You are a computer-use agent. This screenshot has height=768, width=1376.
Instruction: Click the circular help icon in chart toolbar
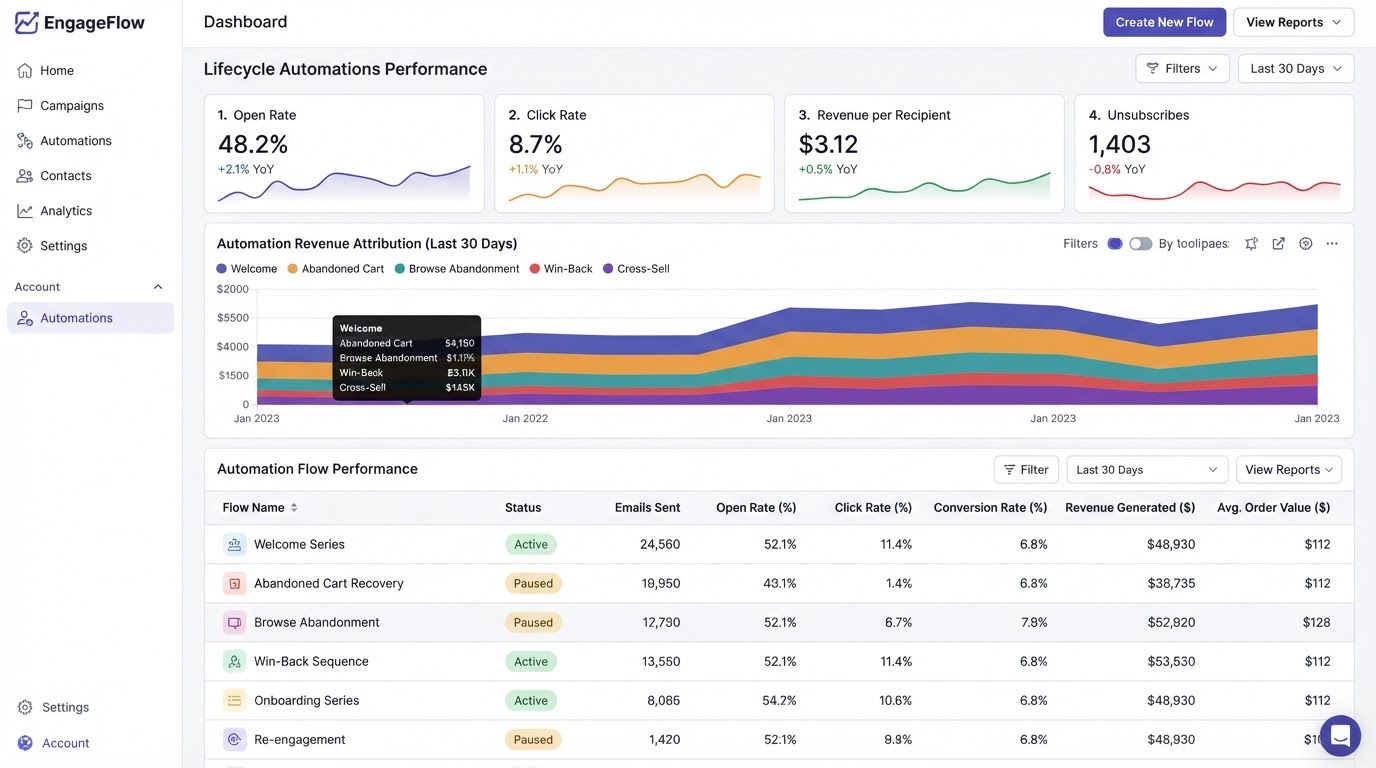pyautogui.click(x=1305, y=244)
